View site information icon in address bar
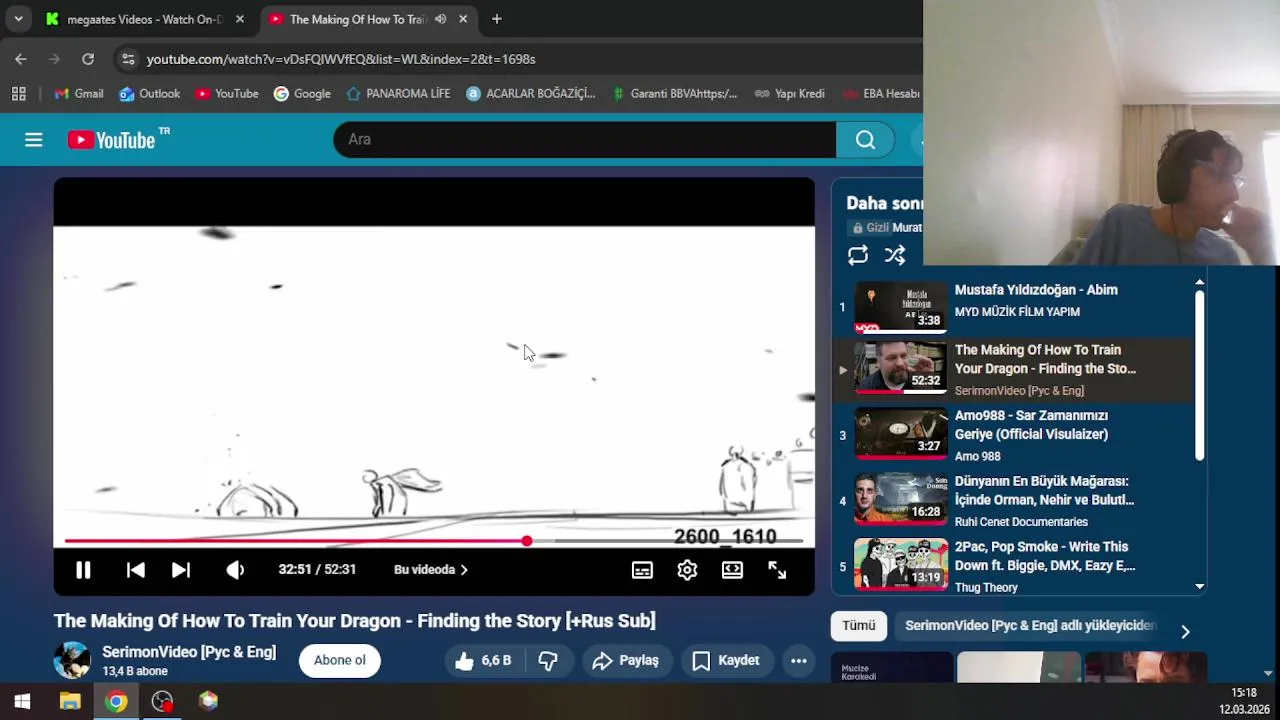This screenshot has height=720, width=1280. coord(128,59)
